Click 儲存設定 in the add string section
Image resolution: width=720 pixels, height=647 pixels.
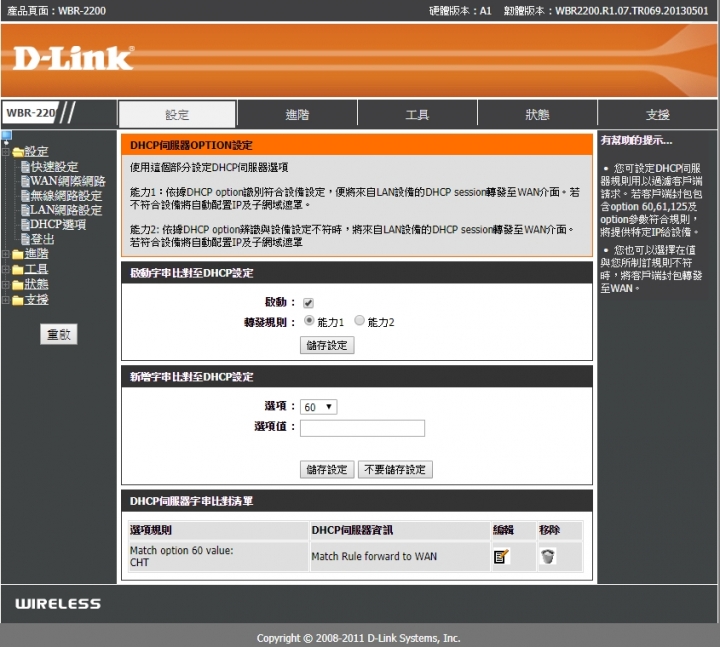[327, 469]
